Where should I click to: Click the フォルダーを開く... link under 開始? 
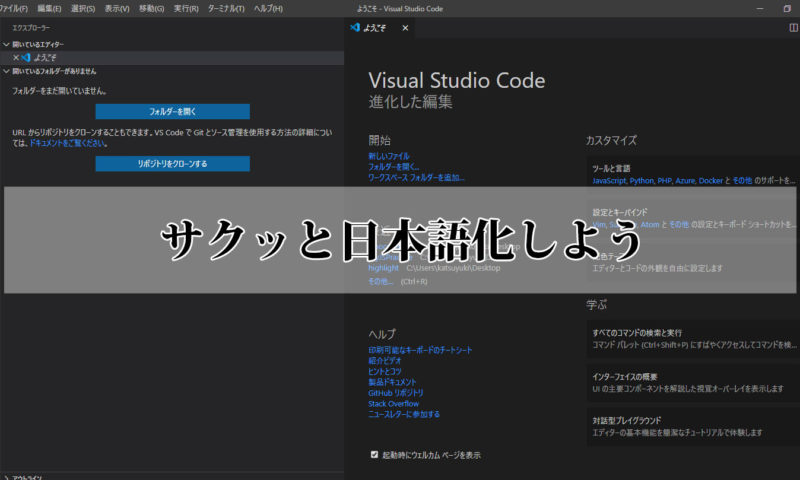pyautogui.click(x=393, y=167)
